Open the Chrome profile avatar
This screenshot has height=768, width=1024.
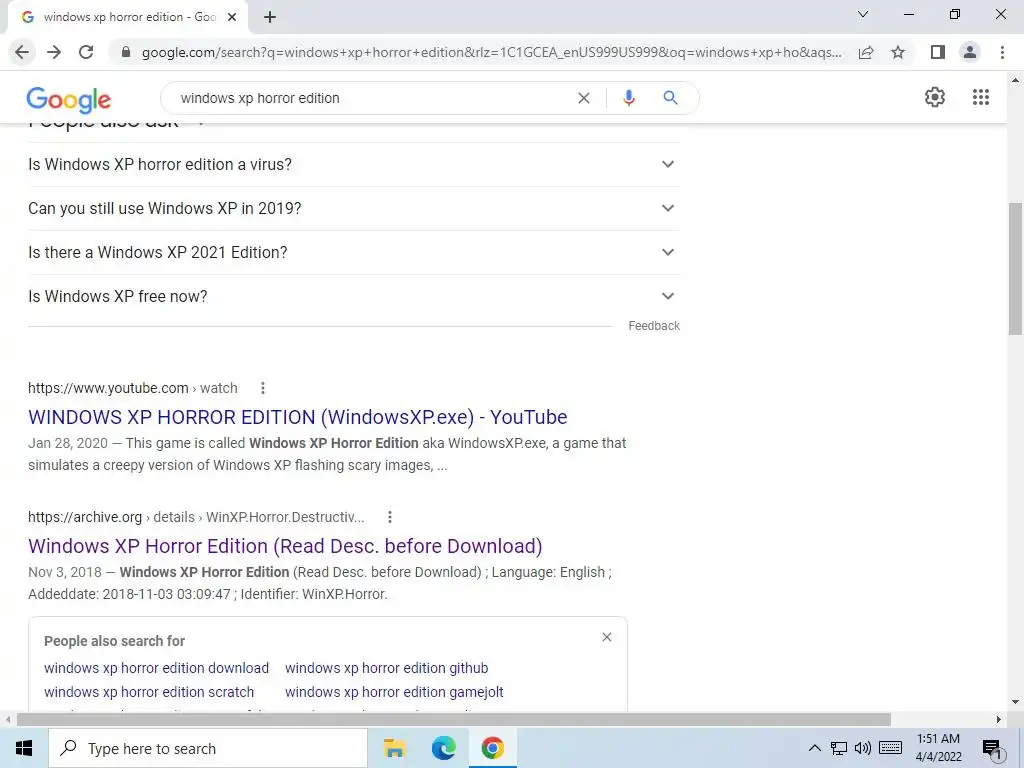pyautogui.click(x=970, y=52)
